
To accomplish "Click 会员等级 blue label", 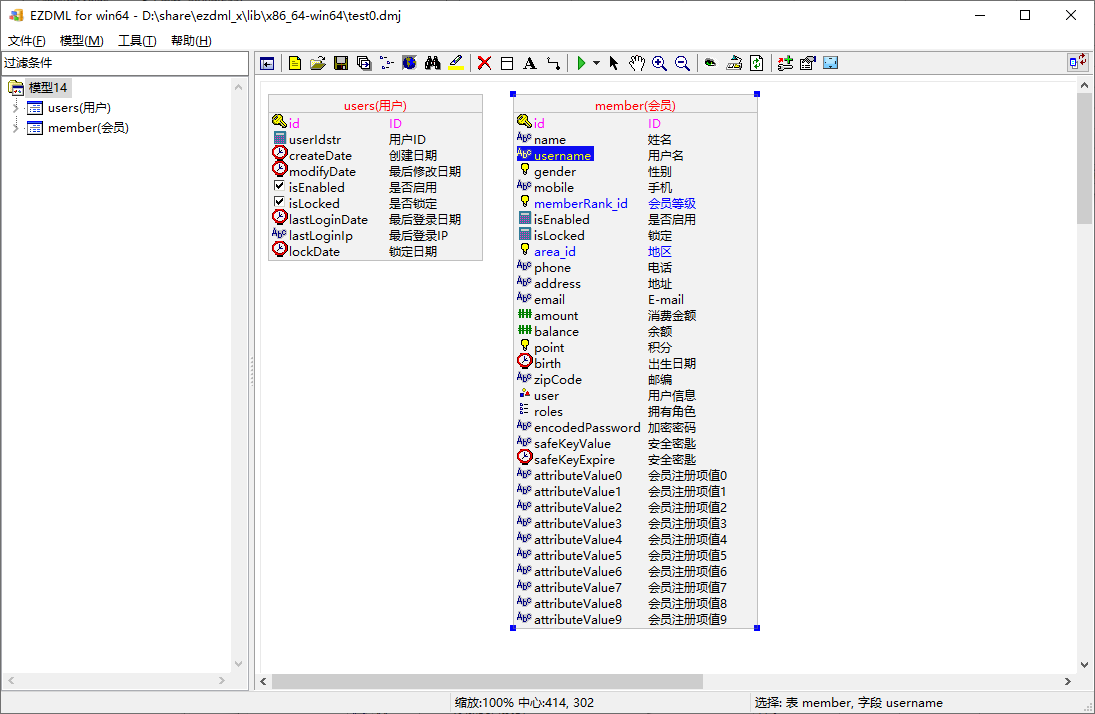I will point(672,204).
